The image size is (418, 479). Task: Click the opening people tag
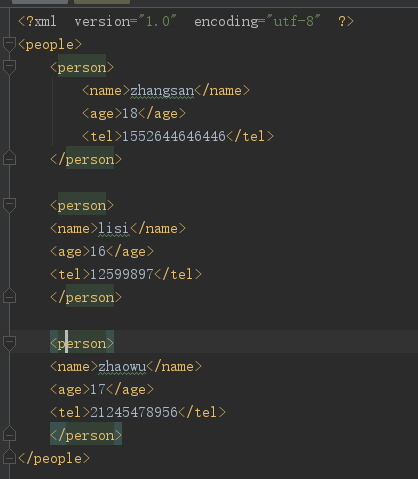pos(50,45)
